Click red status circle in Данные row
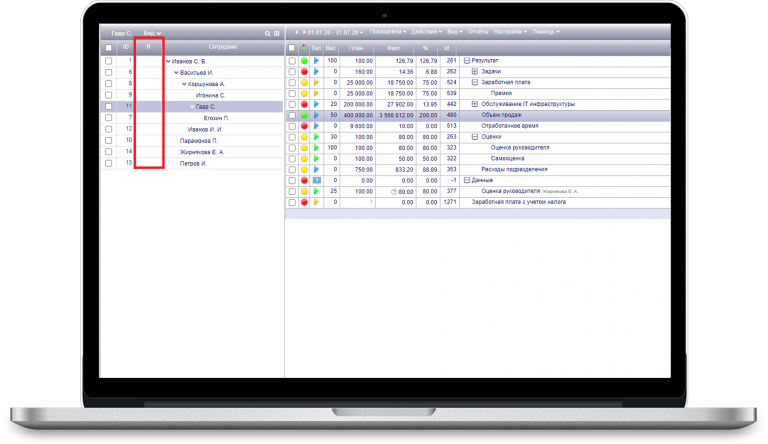The width and height of the screenshot is (768, 444). click(304, 180)
